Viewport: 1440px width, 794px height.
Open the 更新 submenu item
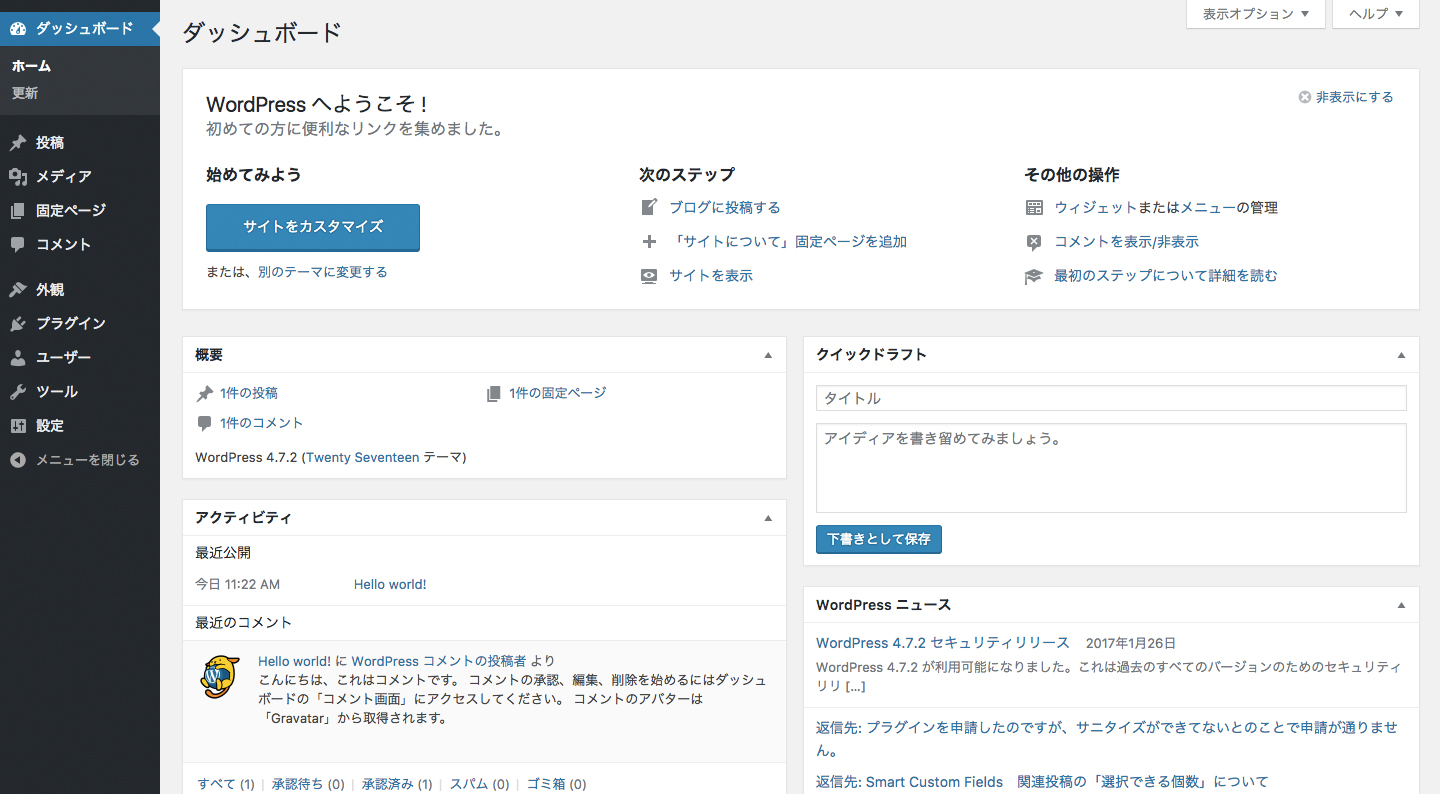coord(25,93)
